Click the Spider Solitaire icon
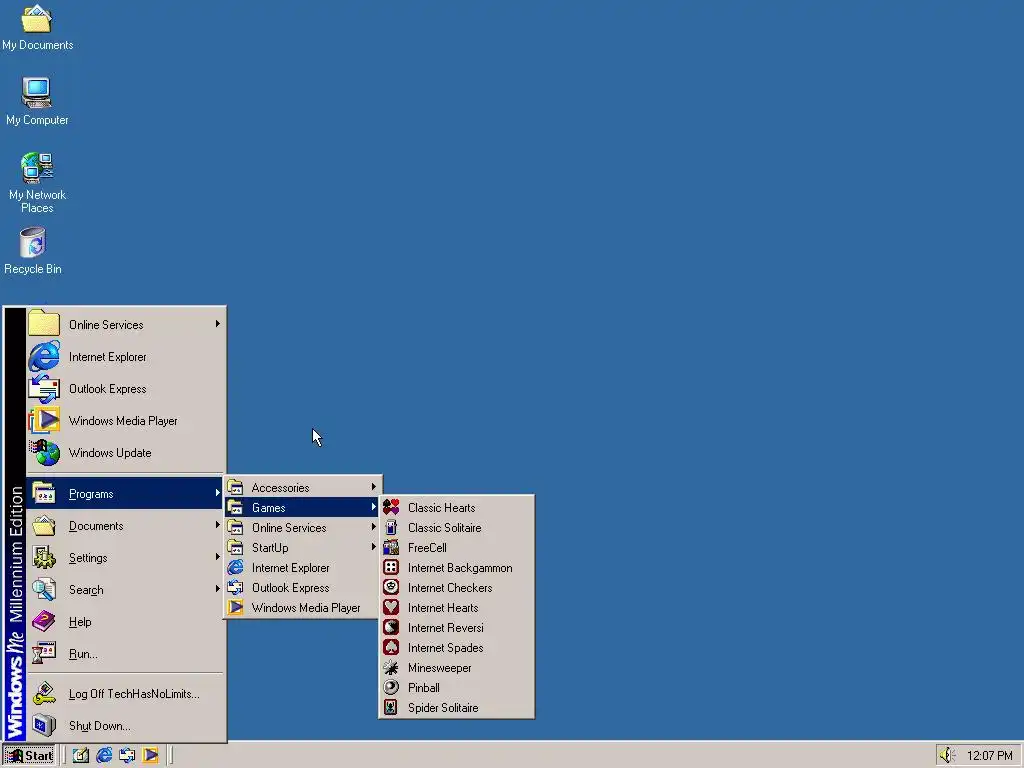Viewport: 1024px width, 768px height. coord(391,707)
